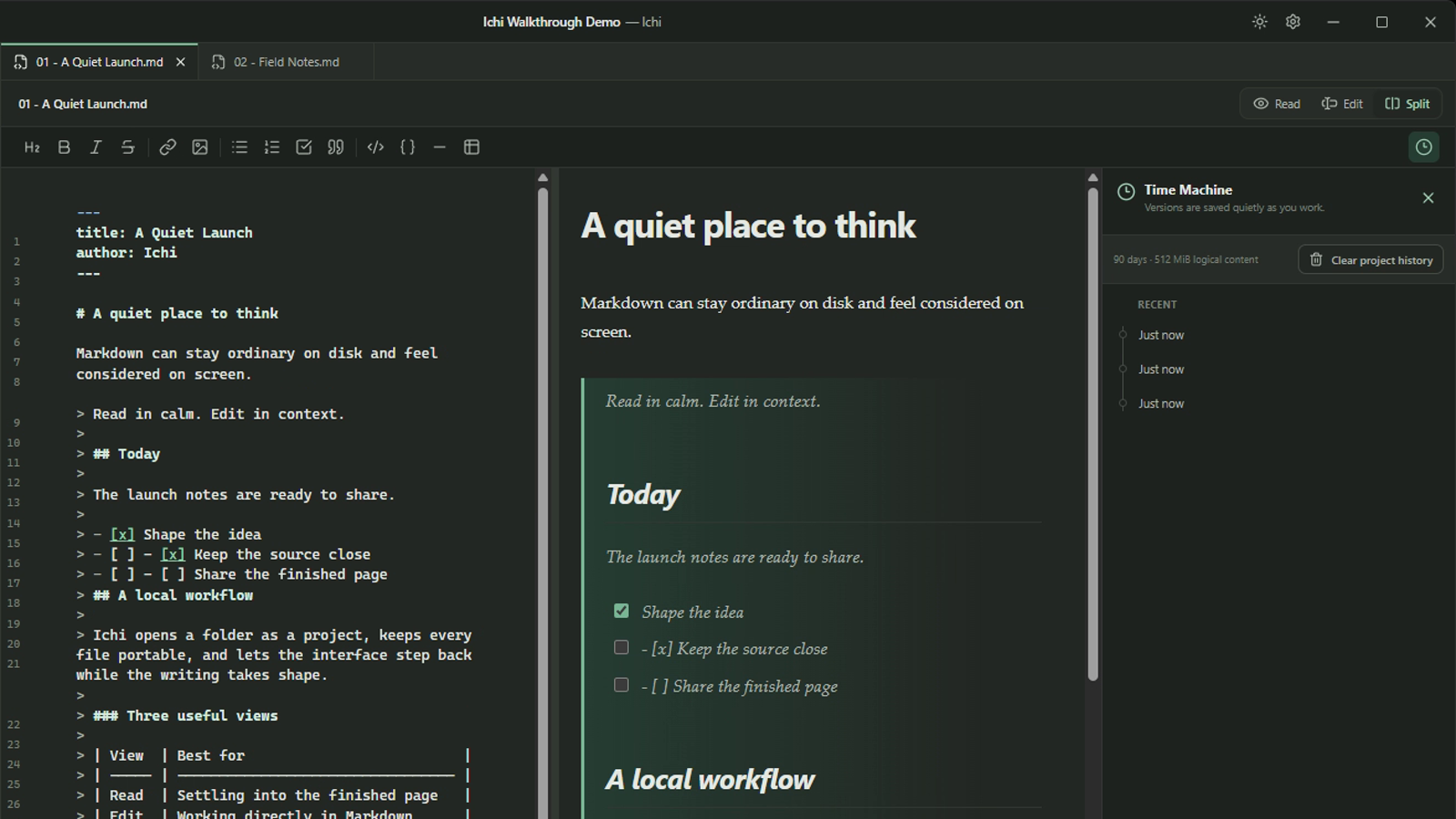Image resolution: width=1456 pixels, height=819 pixels.
Task: Open the 02 - Field Notes.md tab
Action: pos(285,62)
